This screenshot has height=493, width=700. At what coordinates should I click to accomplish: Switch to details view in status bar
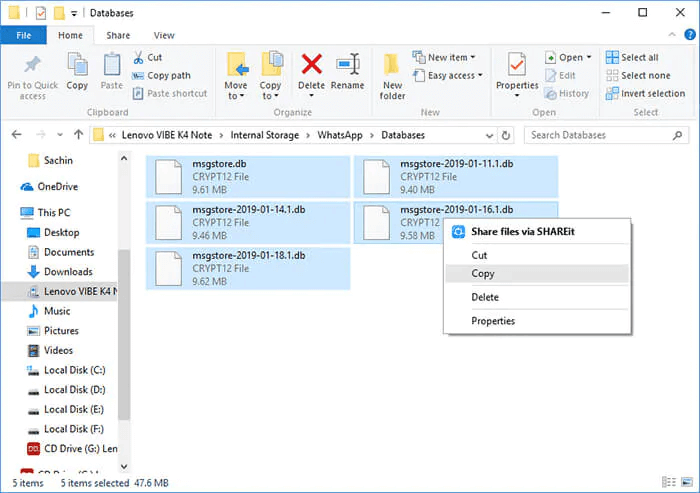668,482
